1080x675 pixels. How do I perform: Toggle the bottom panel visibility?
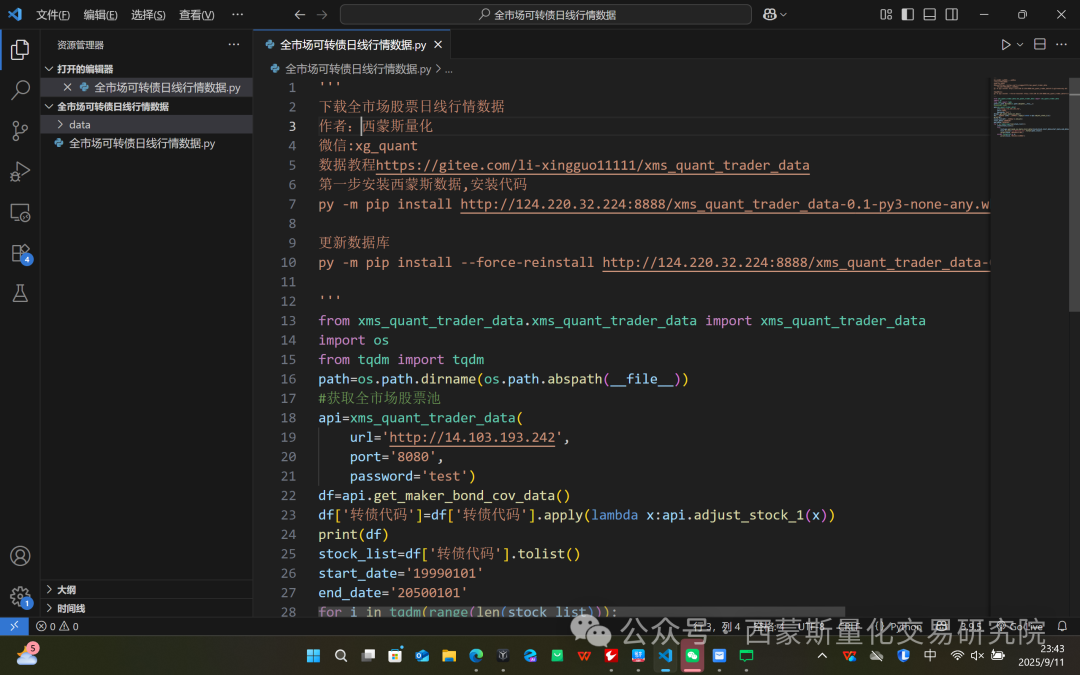(x=930, y=14)
